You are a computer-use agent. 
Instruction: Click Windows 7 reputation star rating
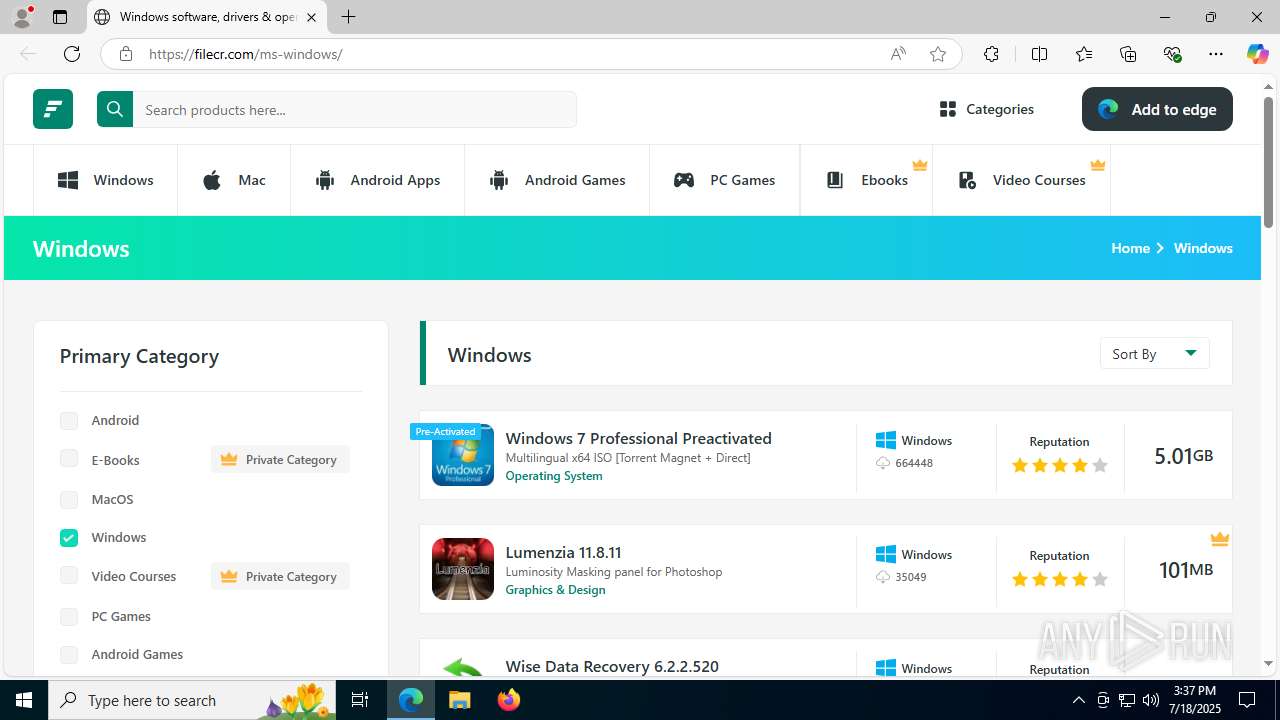(x=1059, y=465)
